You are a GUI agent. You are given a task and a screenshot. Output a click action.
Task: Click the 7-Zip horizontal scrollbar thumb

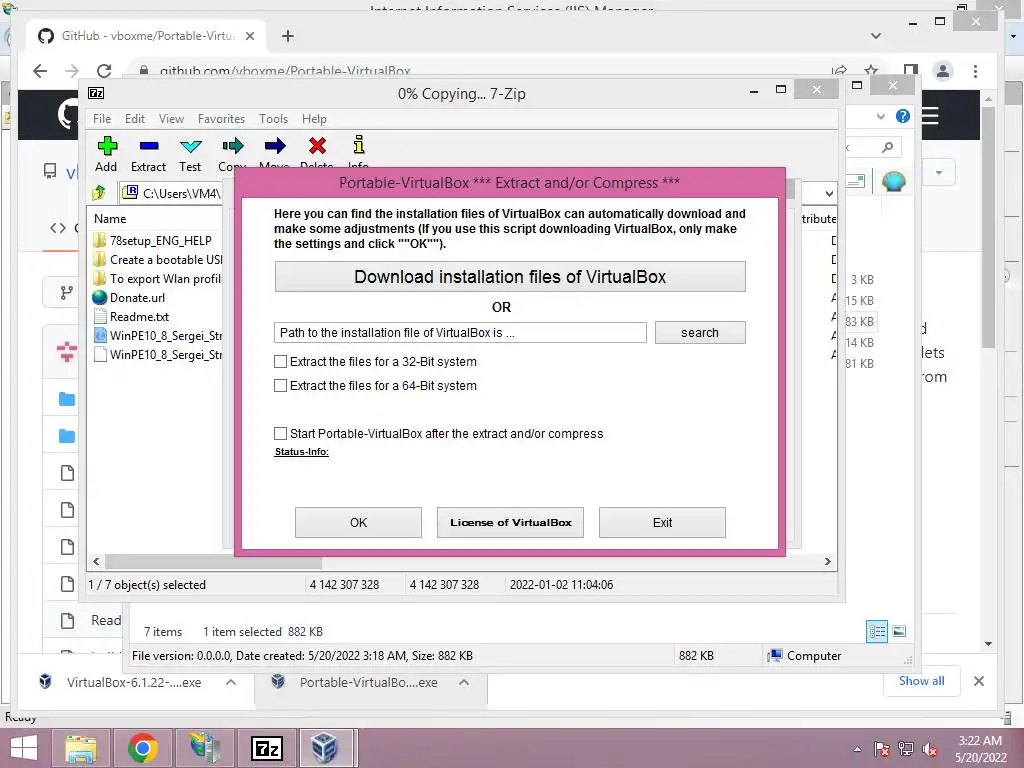pyautogui.click(x=213, y=562)
